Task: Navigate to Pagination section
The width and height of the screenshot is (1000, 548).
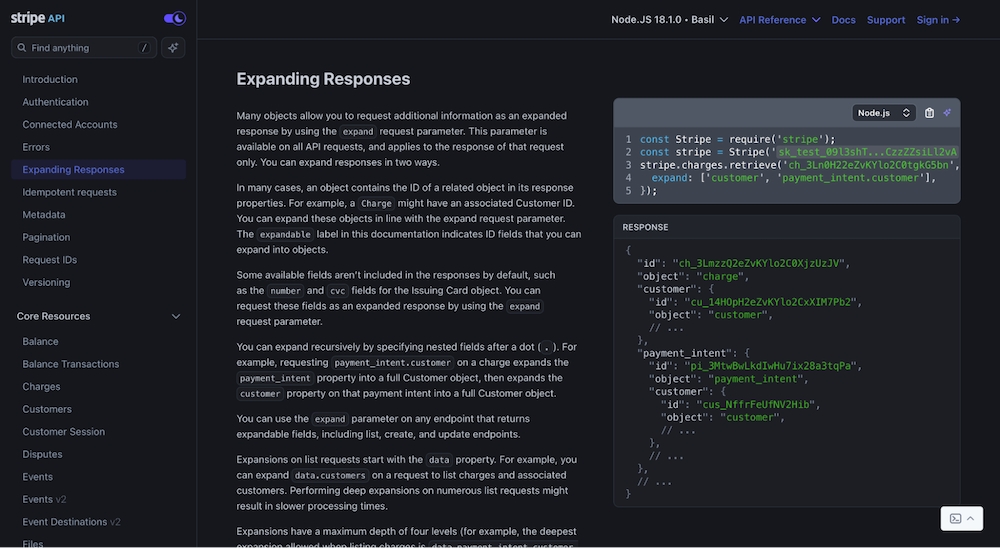Action: 46,237
